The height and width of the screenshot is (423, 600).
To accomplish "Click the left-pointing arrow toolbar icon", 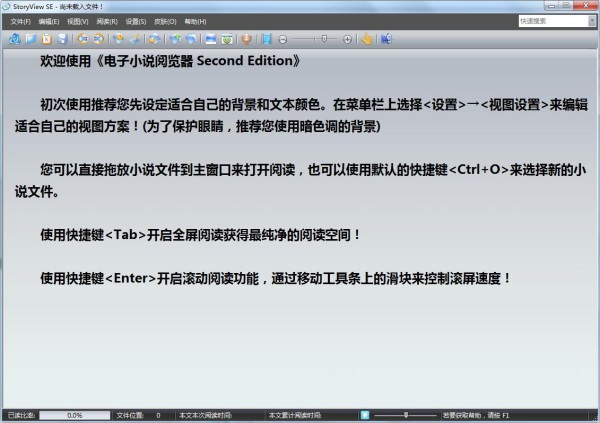I will (x=82, y=39).
